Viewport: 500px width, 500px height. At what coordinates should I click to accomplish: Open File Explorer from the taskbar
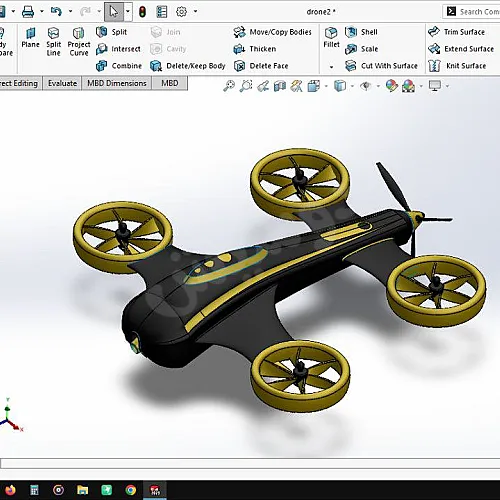(x=82, y=490)
